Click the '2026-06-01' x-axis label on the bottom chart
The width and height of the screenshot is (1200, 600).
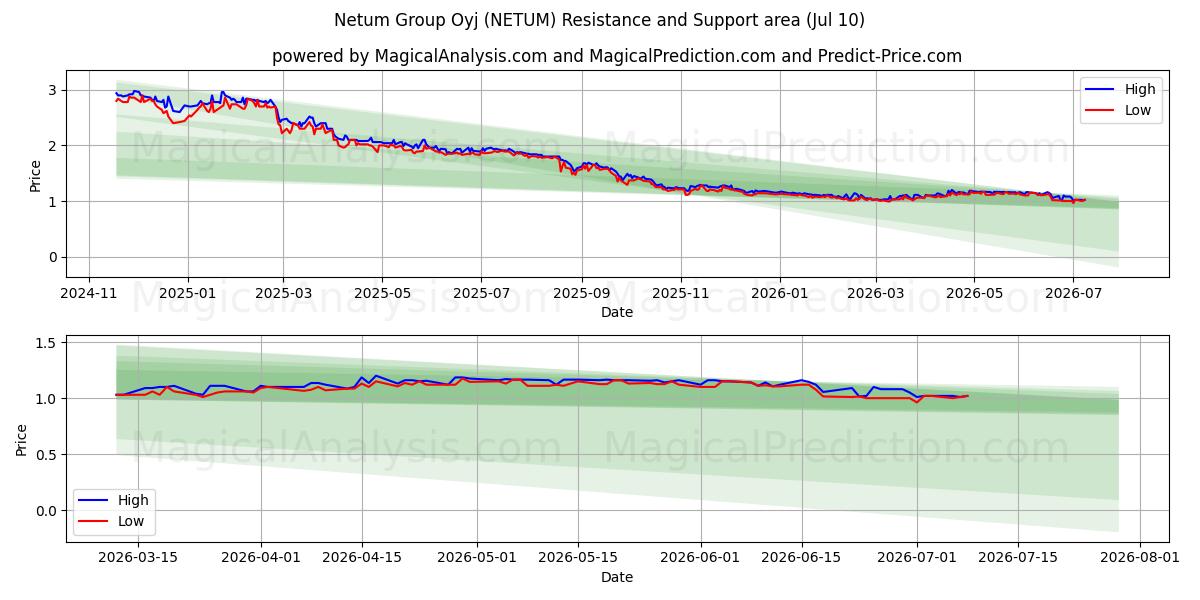(699, 558)
